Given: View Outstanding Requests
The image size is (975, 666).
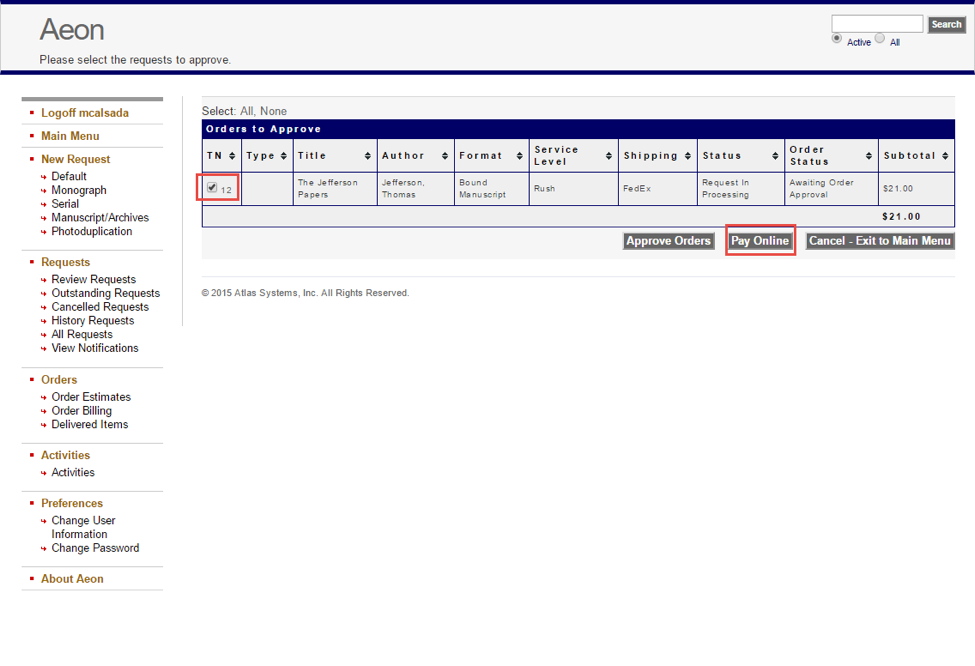Looking at the screenshot, I should [105, 293].
